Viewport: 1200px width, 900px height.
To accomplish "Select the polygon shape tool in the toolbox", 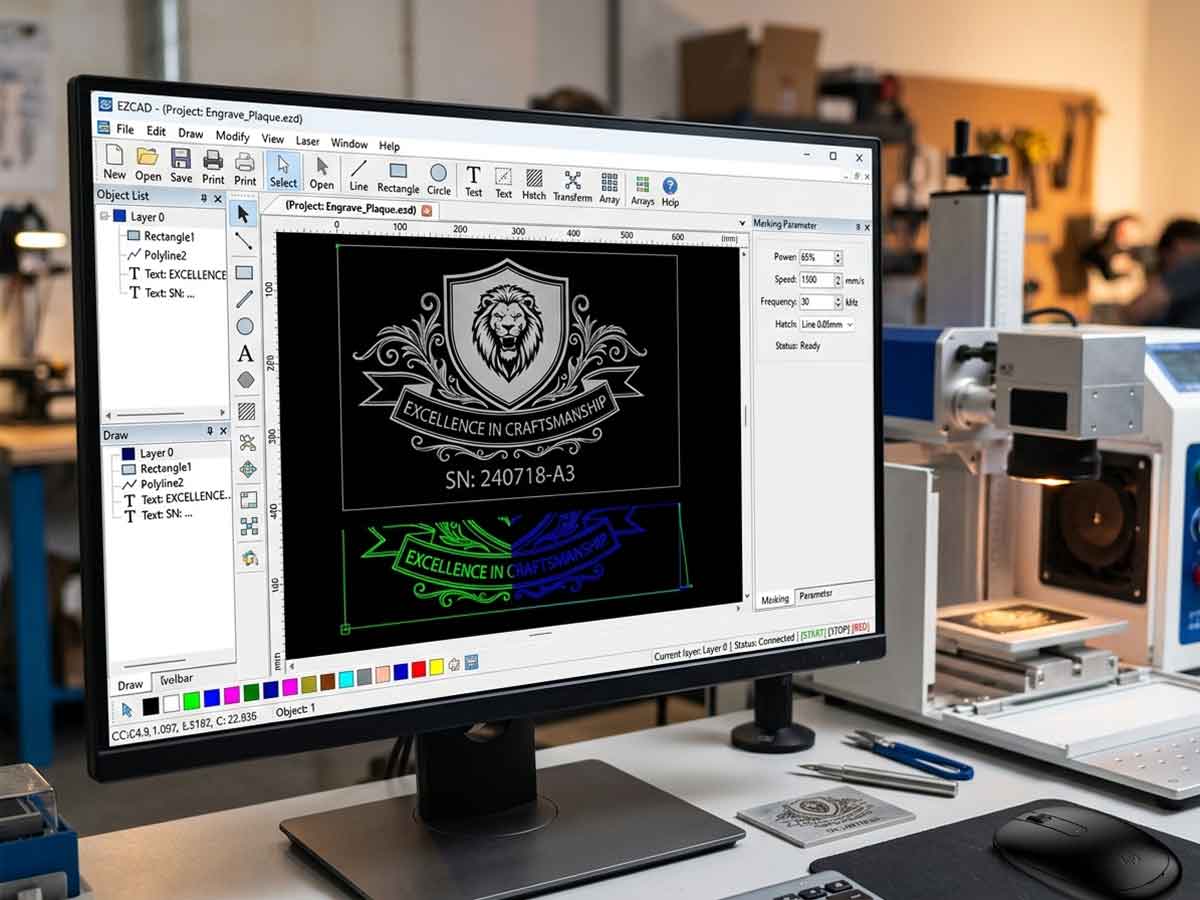I will click(246, 380).
